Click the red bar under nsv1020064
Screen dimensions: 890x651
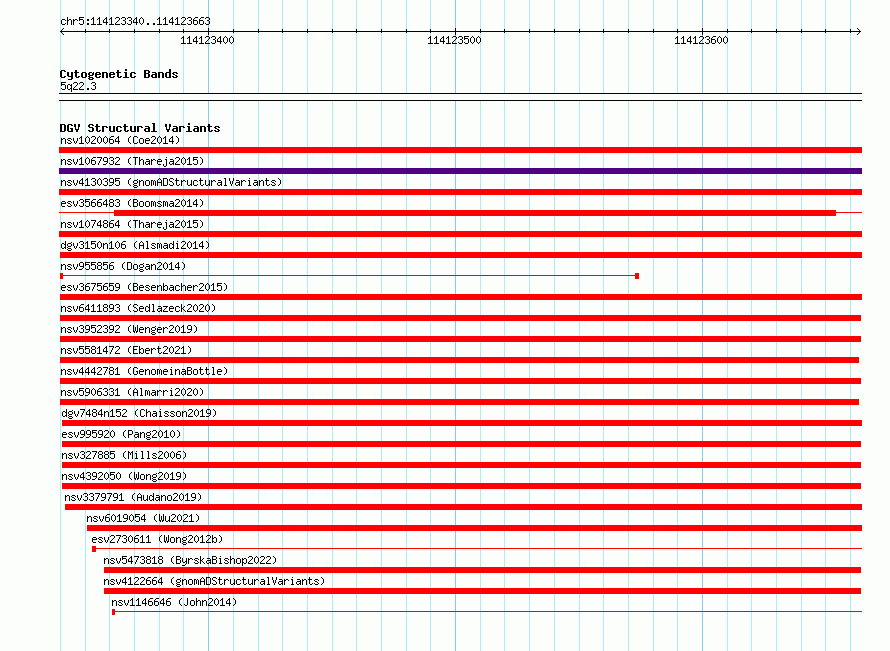[460, 150]
